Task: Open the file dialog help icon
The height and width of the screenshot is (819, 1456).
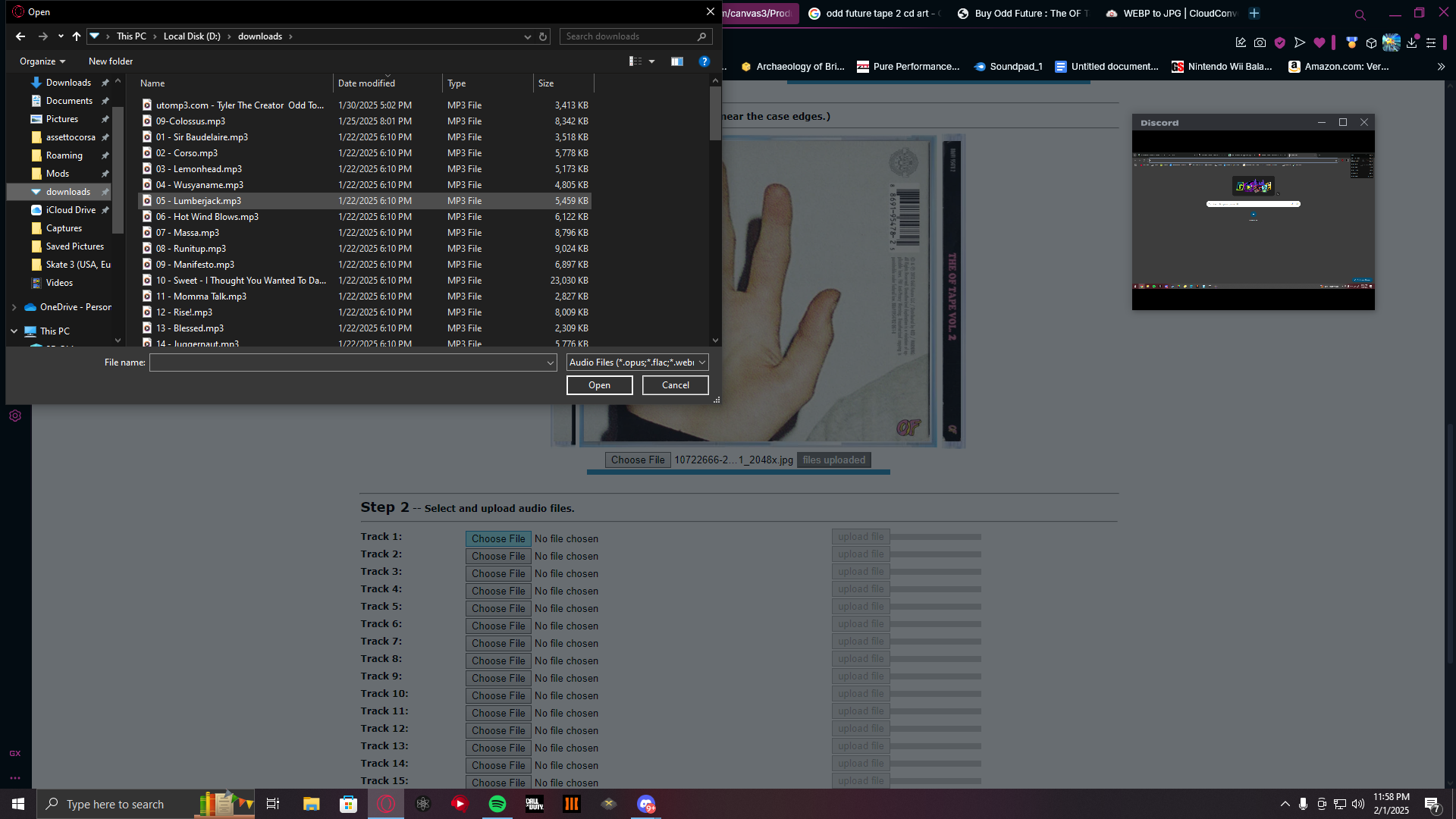Action: (704, 61)
